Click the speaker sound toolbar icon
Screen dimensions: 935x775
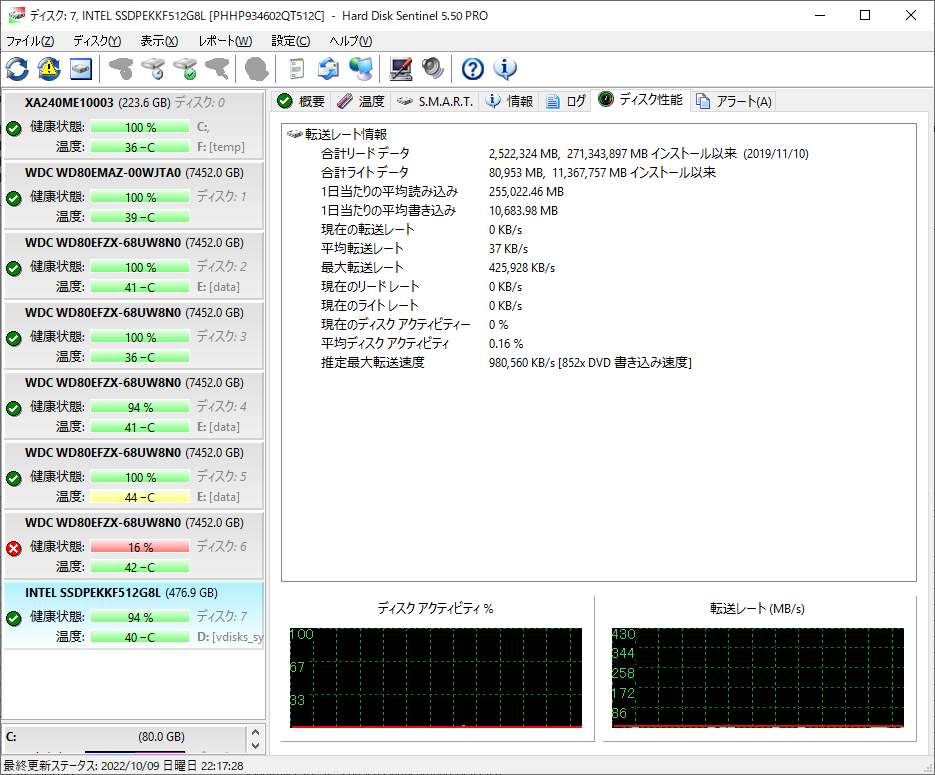(432, 69)
